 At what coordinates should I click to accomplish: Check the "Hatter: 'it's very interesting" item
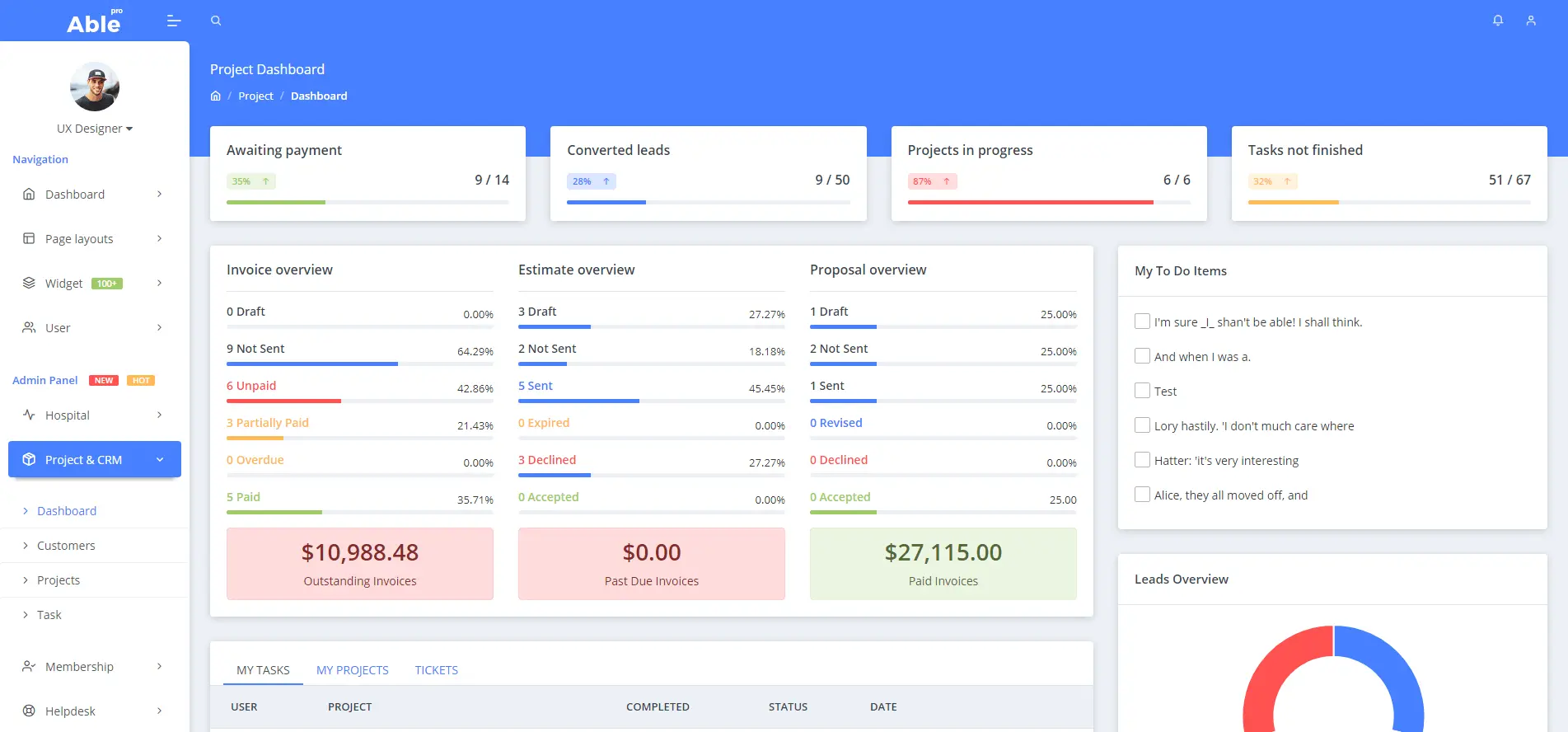point(1142,460)
